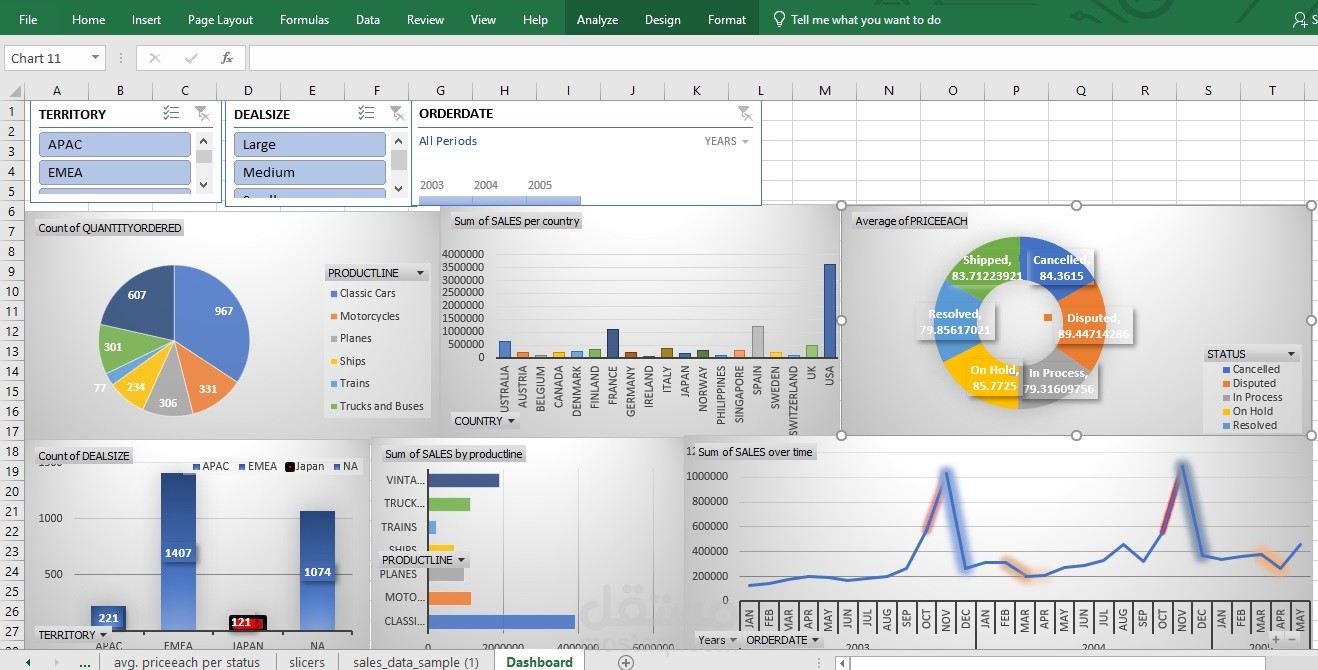Open the Analyze tab for the chart
The height and width of the screenshot is (670, 1318).
coord(597,19)
